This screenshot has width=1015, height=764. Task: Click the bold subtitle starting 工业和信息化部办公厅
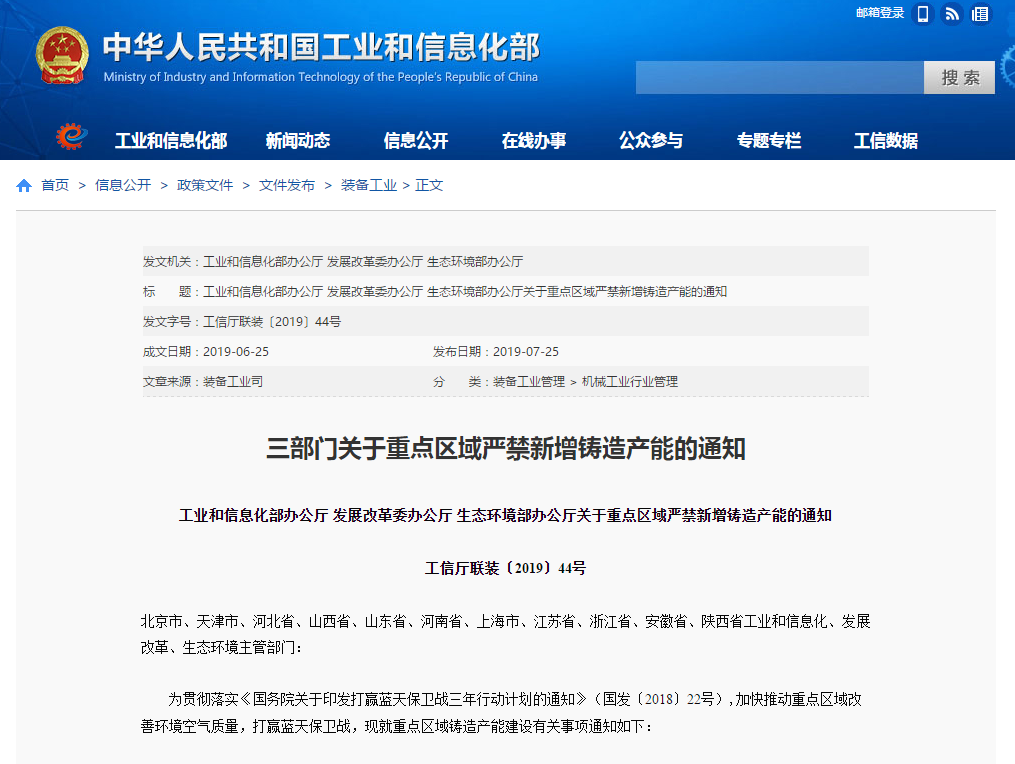506,515
